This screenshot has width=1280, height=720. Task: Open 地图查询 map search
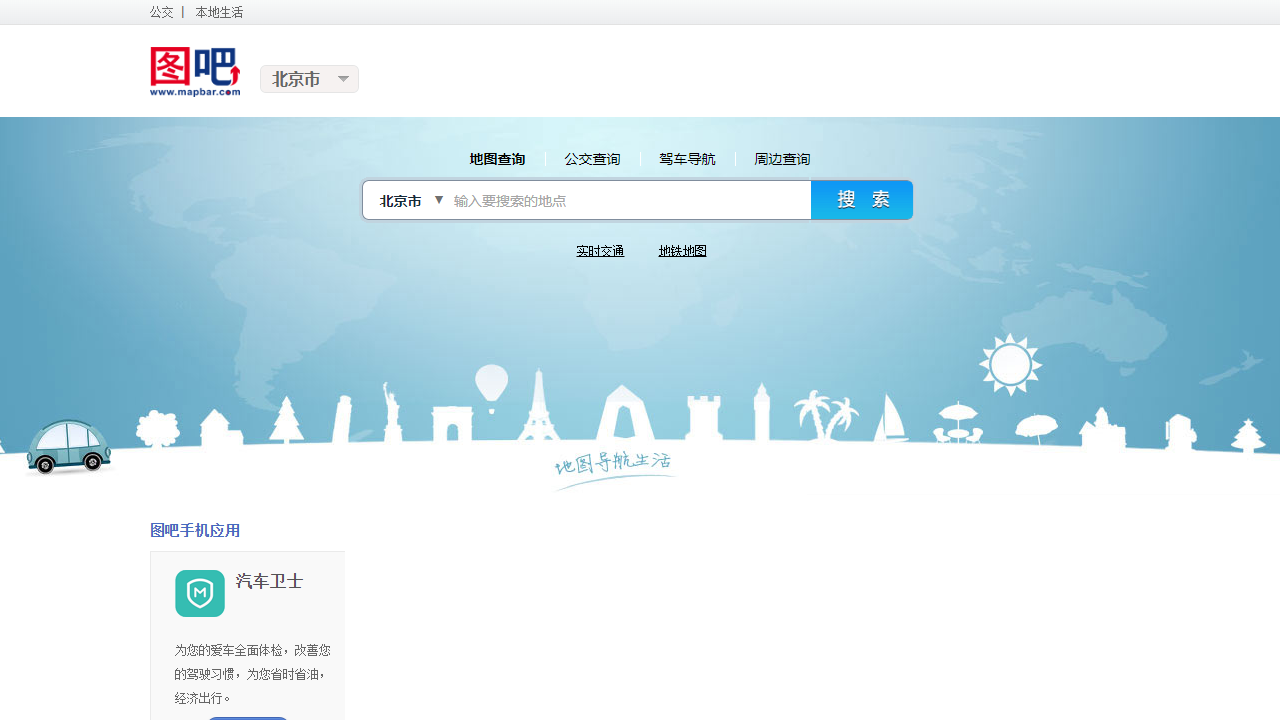pos(496,159)
